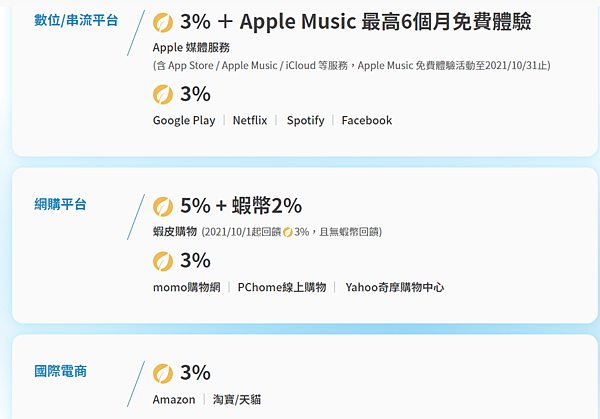Image resolution: width=600 pixels, height=419 pixels.
Task: Open the momo購物網 merchant label
Action: [x=187, y=287]
